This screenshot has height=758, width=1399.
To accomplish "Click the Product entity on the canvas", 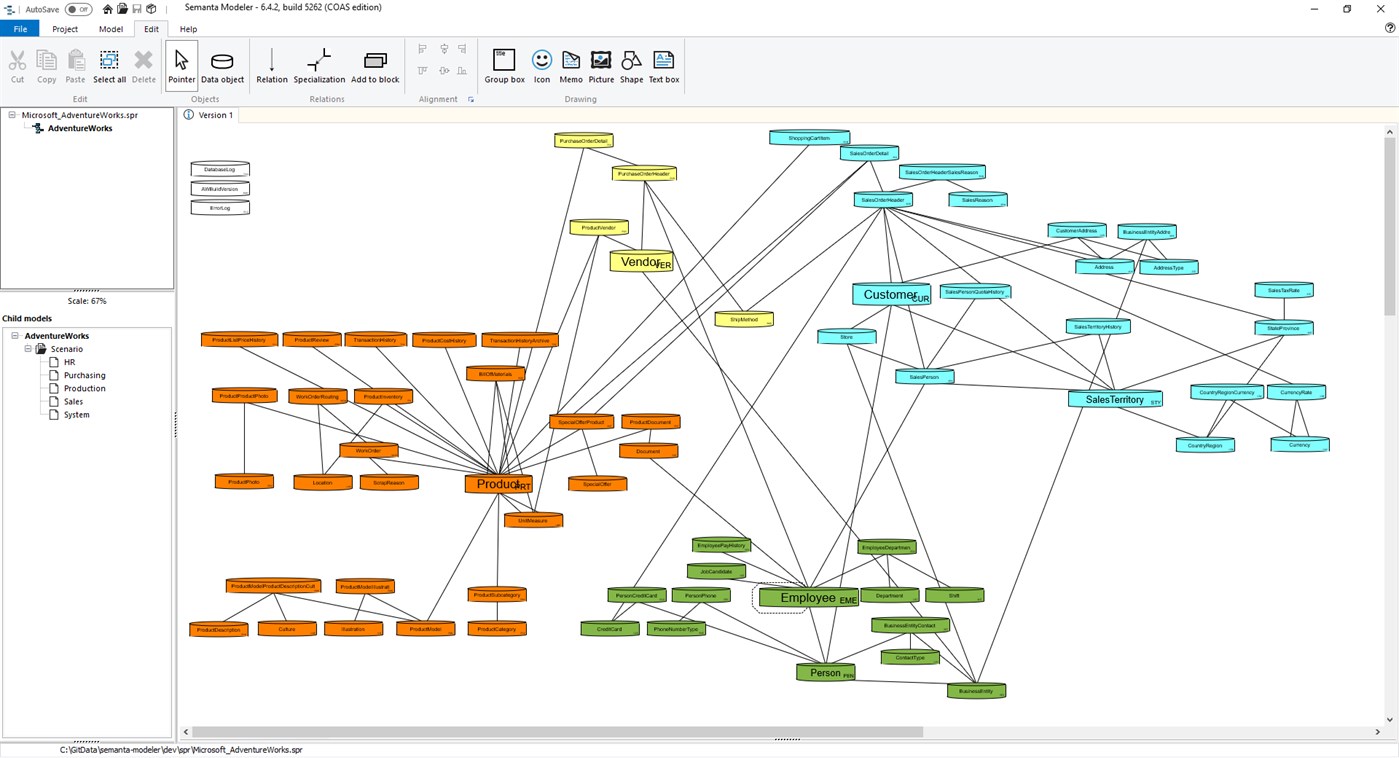I will coord(499,484).
